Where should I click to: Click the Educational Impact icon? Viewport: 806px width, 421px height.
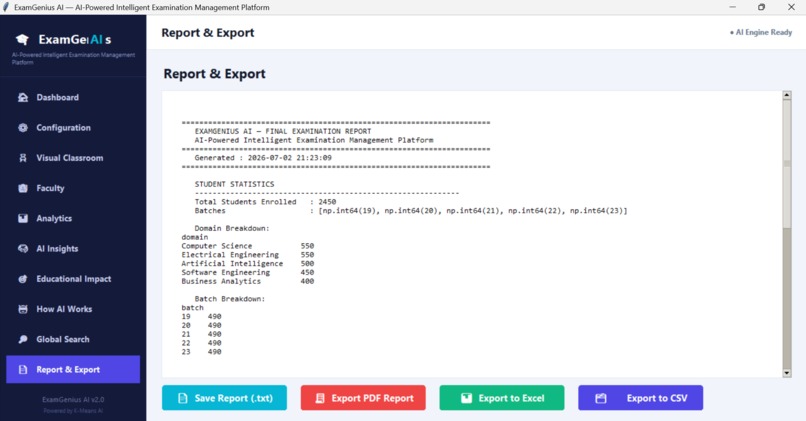click(x=23, y=279)
